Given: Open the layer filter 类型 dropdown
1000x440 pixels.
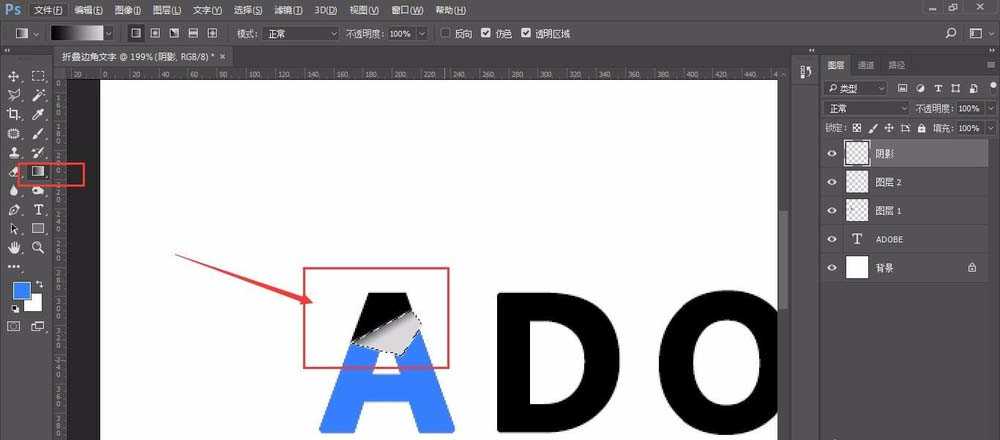Looking at the screenshot, I should [x=856, y=88].
